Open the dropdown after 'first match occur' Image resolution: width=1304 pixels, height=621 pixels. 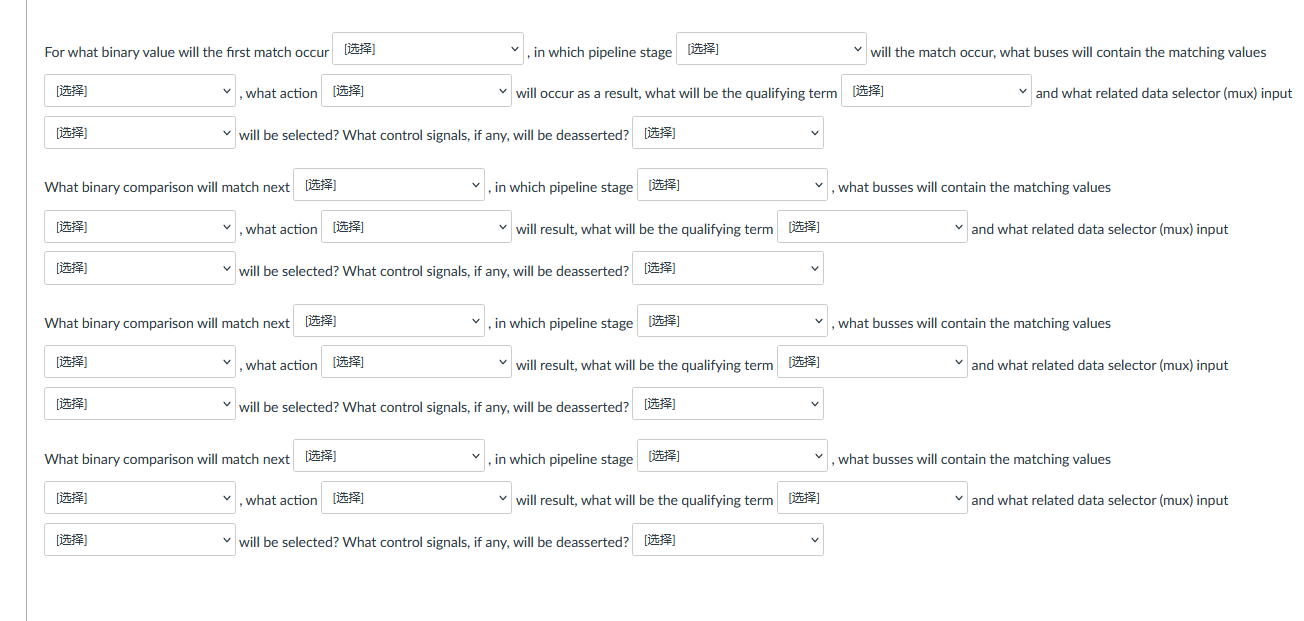point(429,49)
